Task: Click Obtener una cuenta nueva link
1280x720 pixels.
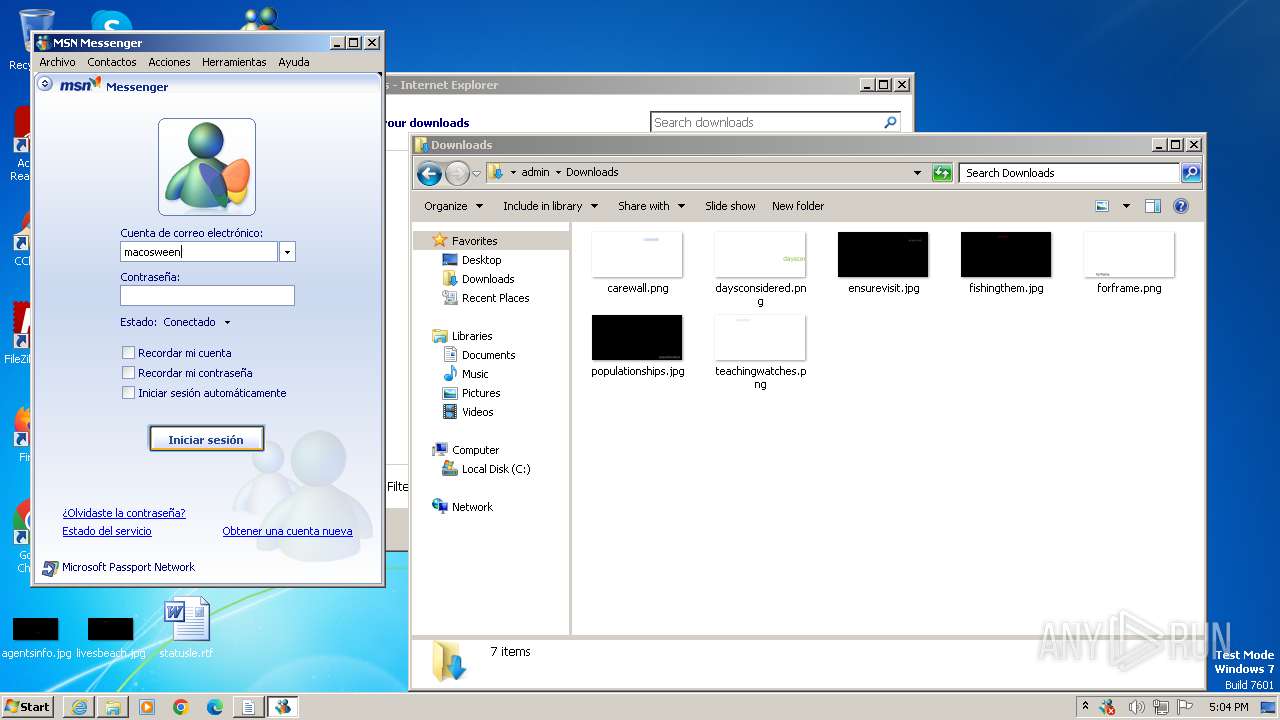Action: pos(287,531)
